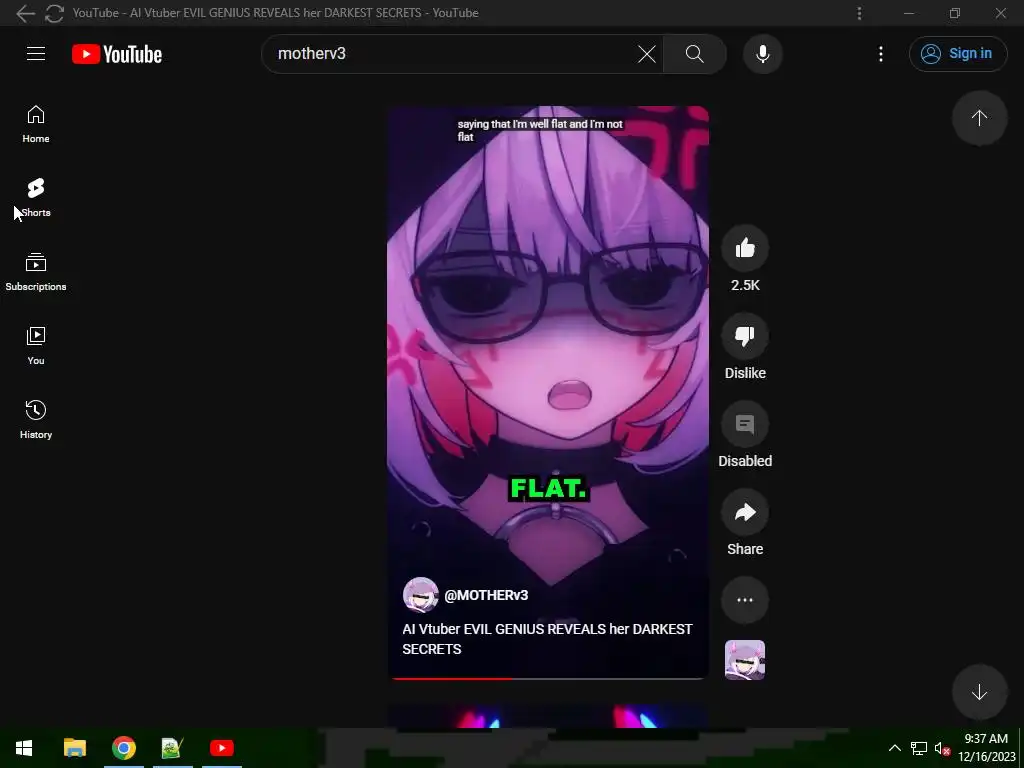Viewport: 1024px width, 768px height.
Task: Open the You section in sidebar
Action: 36,345
